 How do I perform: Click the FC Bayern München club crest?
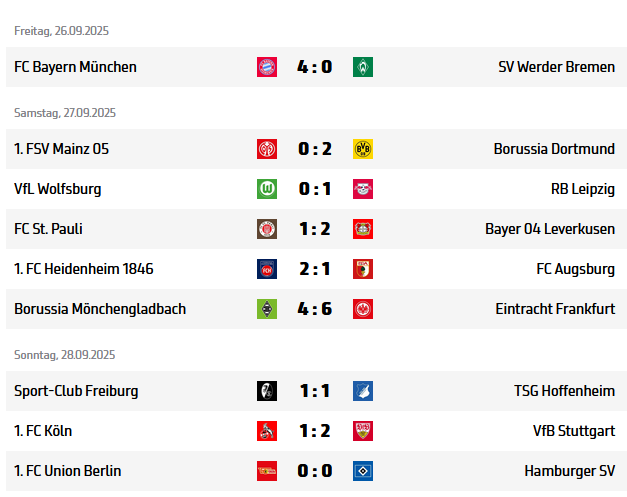click(267, 67)
